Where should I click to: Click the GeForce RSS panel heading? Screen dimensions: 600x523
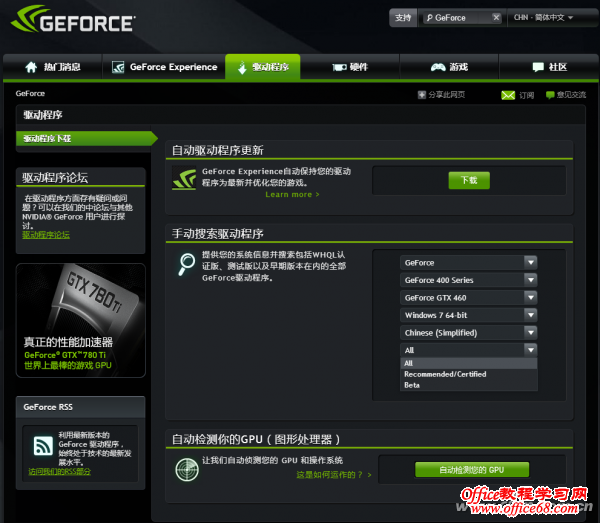point(48,407)
